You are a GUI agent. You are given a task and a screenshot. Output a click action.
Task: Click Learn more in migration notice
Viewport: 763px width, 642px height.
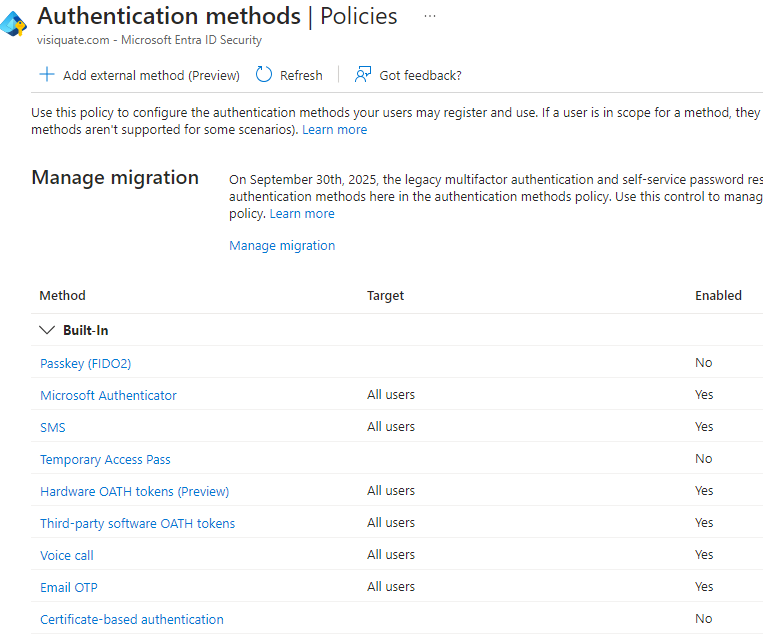[302, 213]
